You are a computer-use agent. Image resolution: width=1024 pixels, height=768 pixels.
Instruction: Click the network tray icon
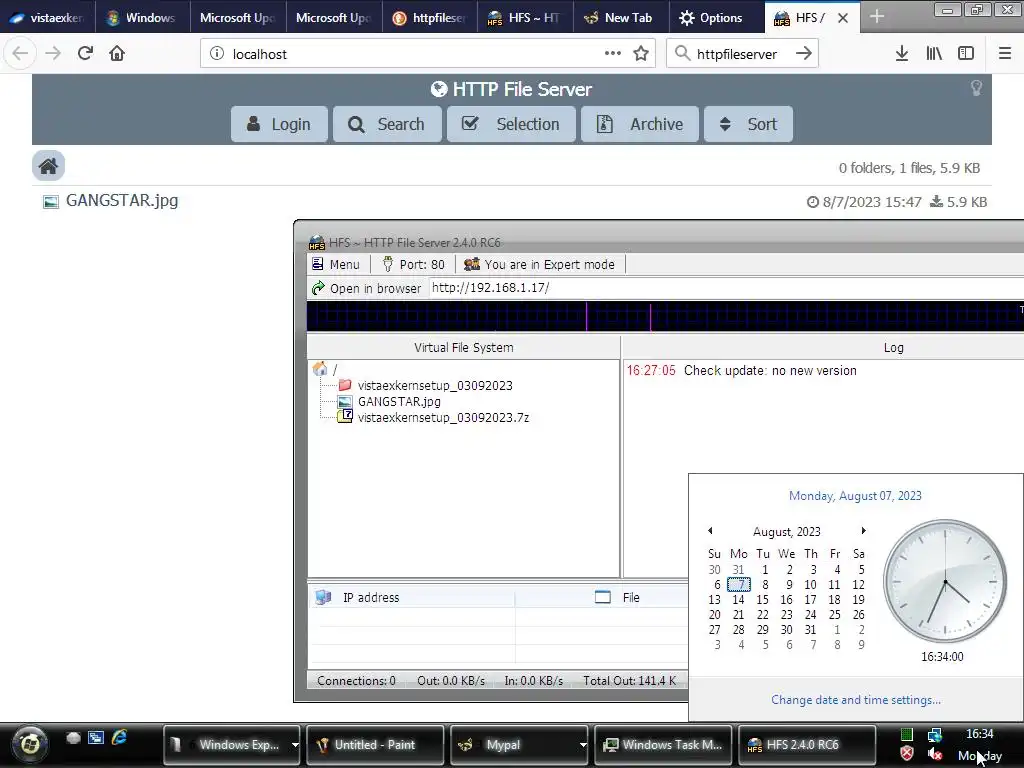pos(935,735)
